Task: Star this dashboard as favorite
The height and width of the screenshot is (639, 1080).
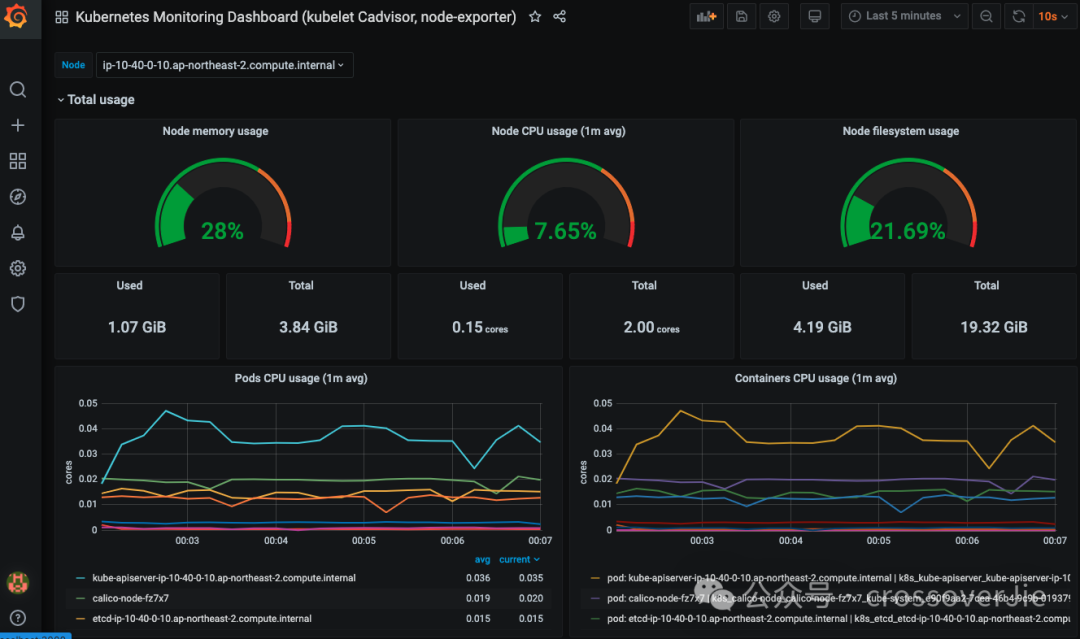Action: click(x=535, y=17)
